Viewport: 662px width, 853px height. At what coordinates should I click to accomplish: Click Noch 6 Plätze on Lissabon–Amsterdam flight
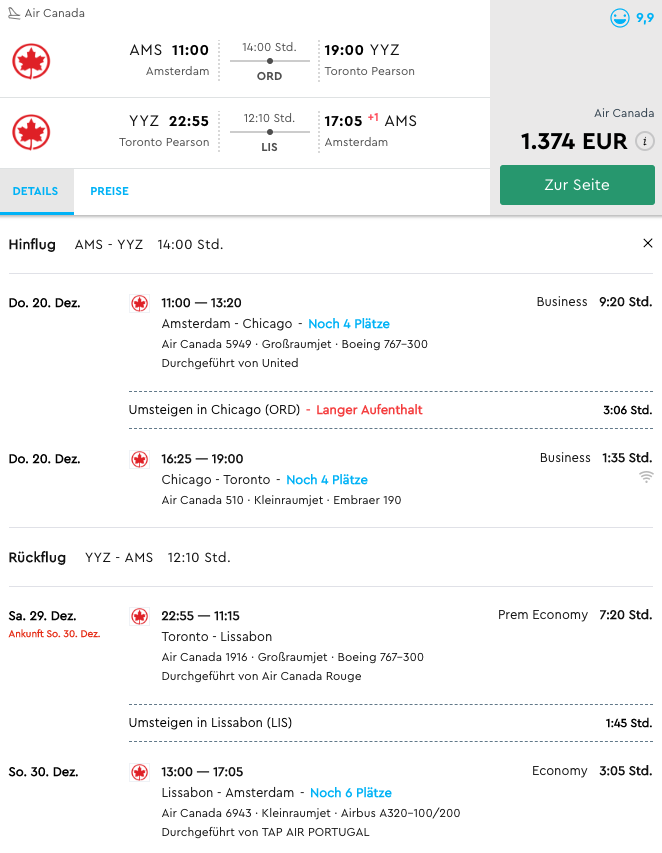351,793
